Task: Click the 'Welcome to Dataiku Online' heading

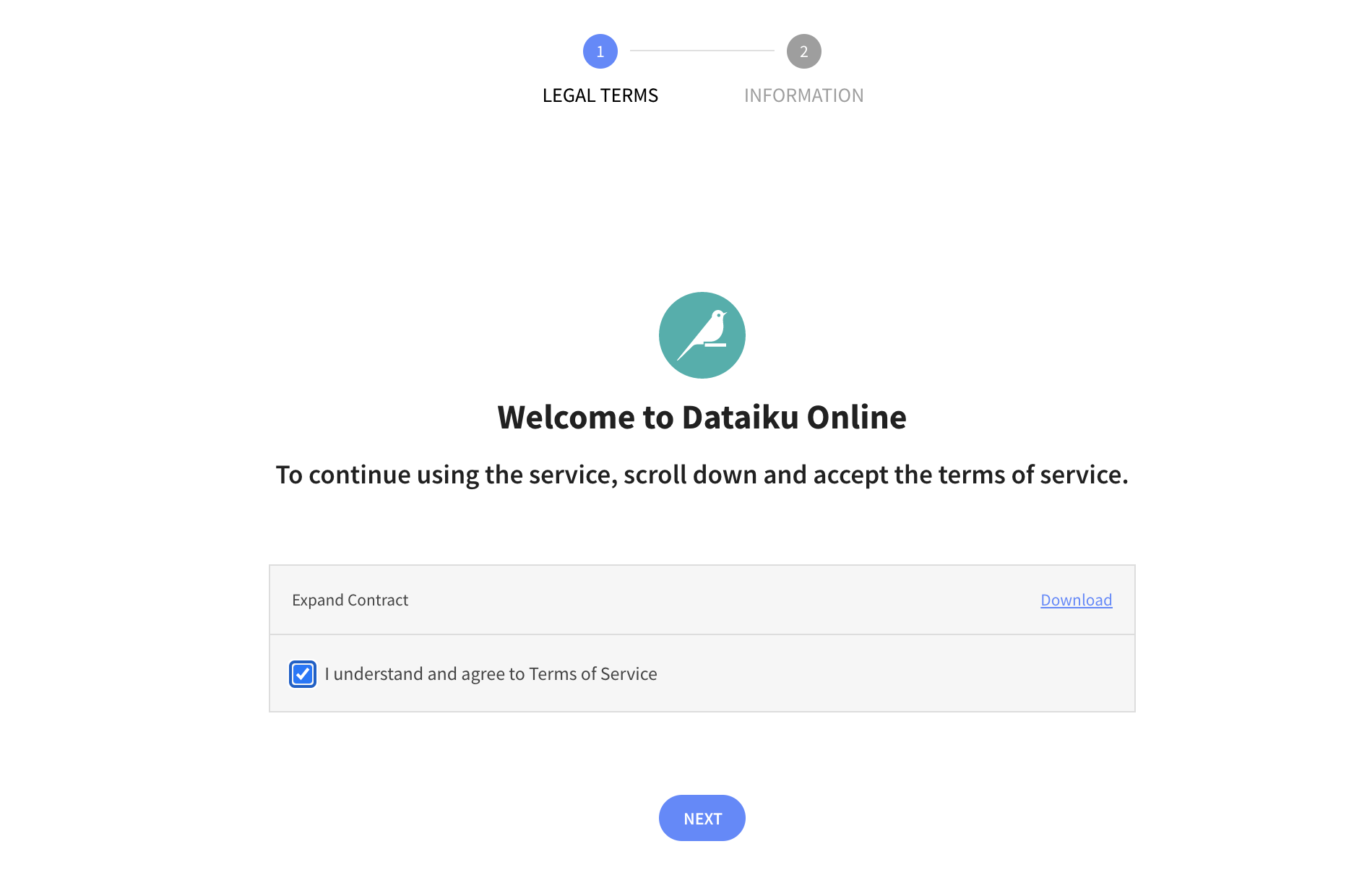Action: (702, 418)
